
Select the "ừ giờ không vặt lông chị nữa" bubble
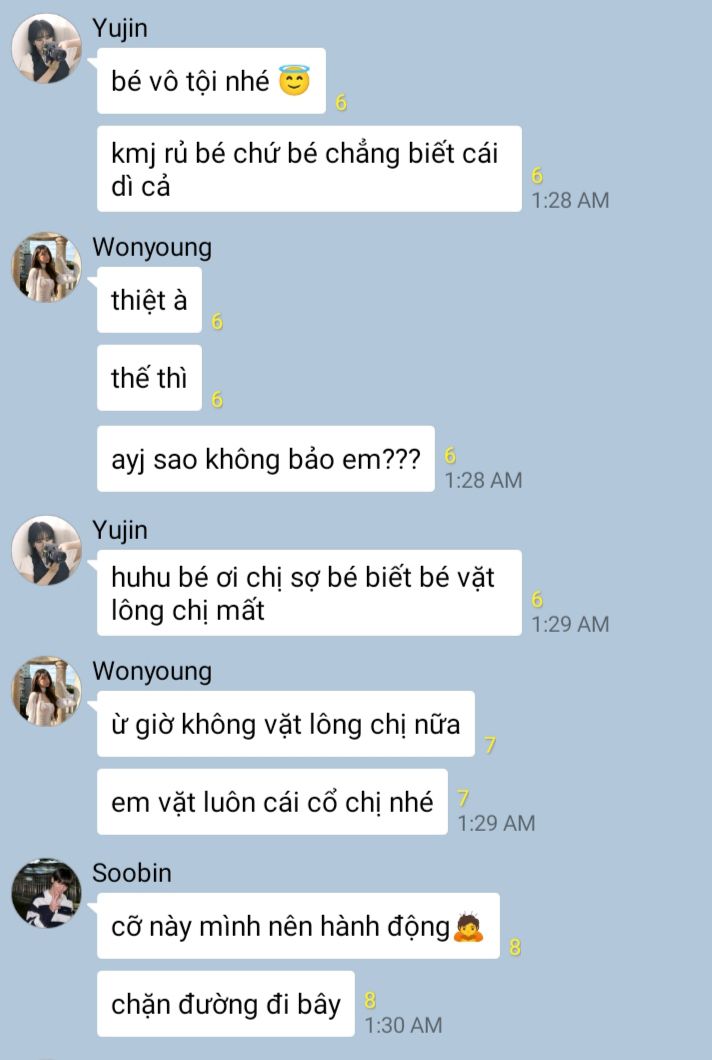(x=285, y=724)
